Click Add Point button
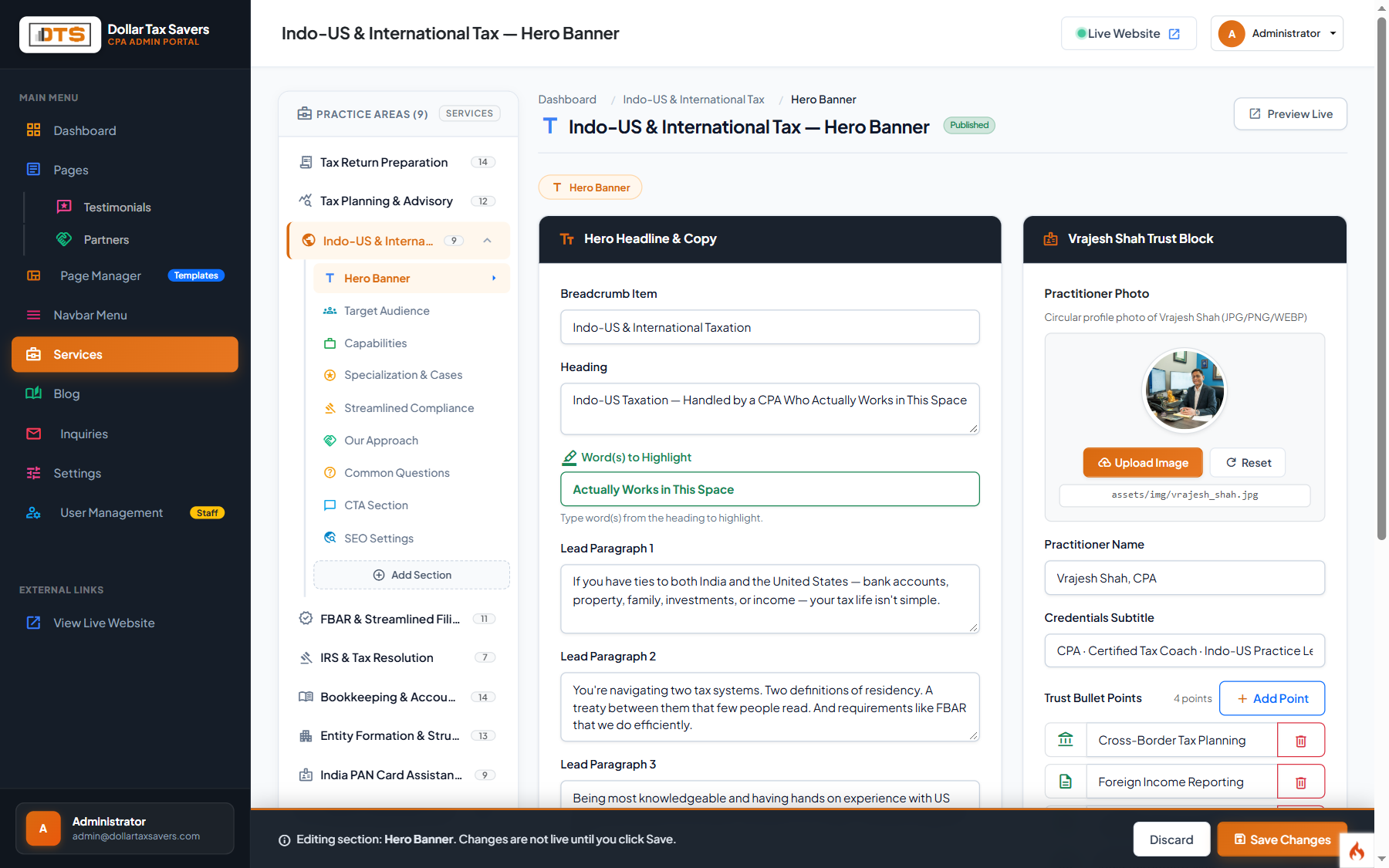This screenshot has height=868, width=1389. (x=1272, y=698)
